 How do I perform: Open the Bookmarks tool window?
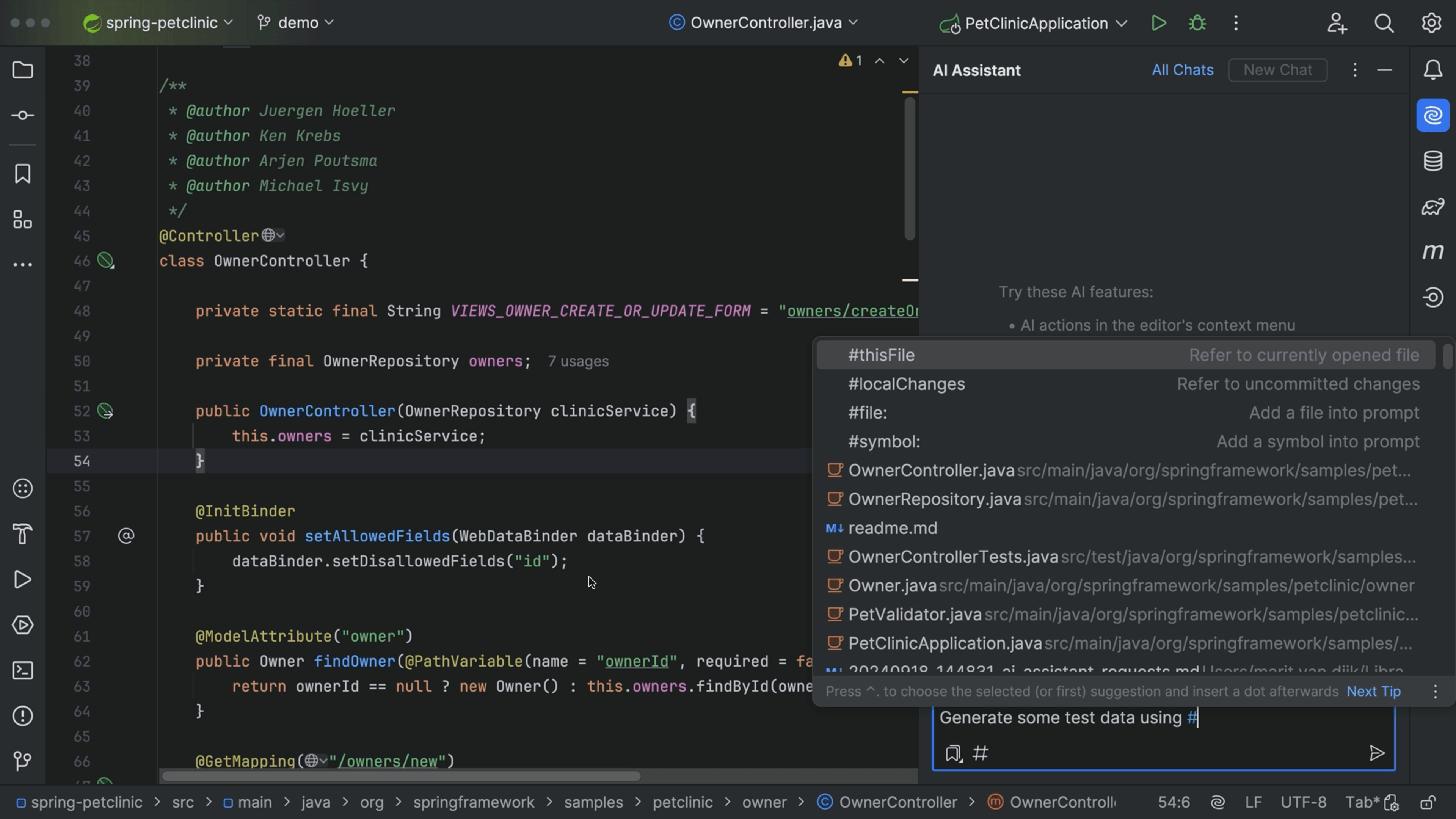(23, 174)
